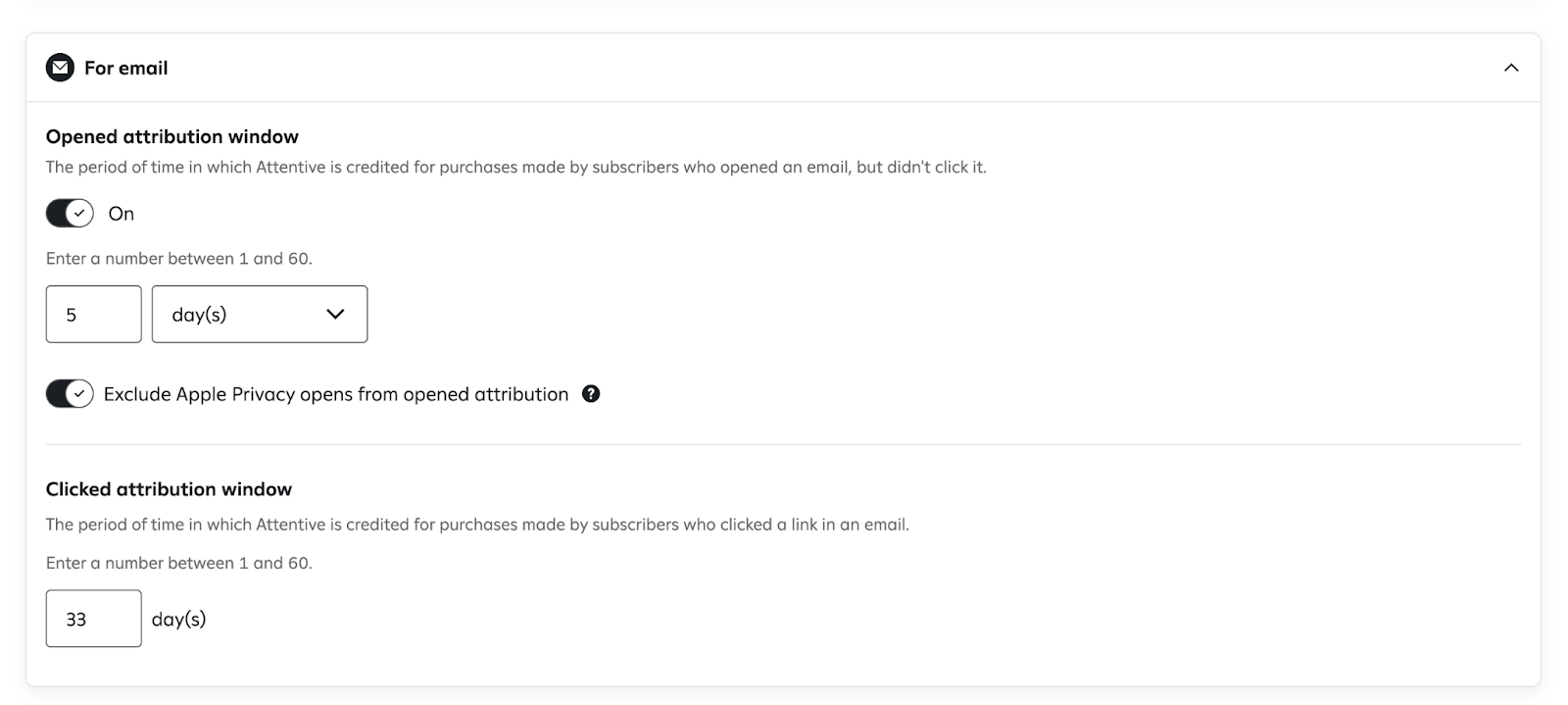Click the Clicked attribution window heading
1568x705 pixels.
pyautogui.click(x=169, y=488)
